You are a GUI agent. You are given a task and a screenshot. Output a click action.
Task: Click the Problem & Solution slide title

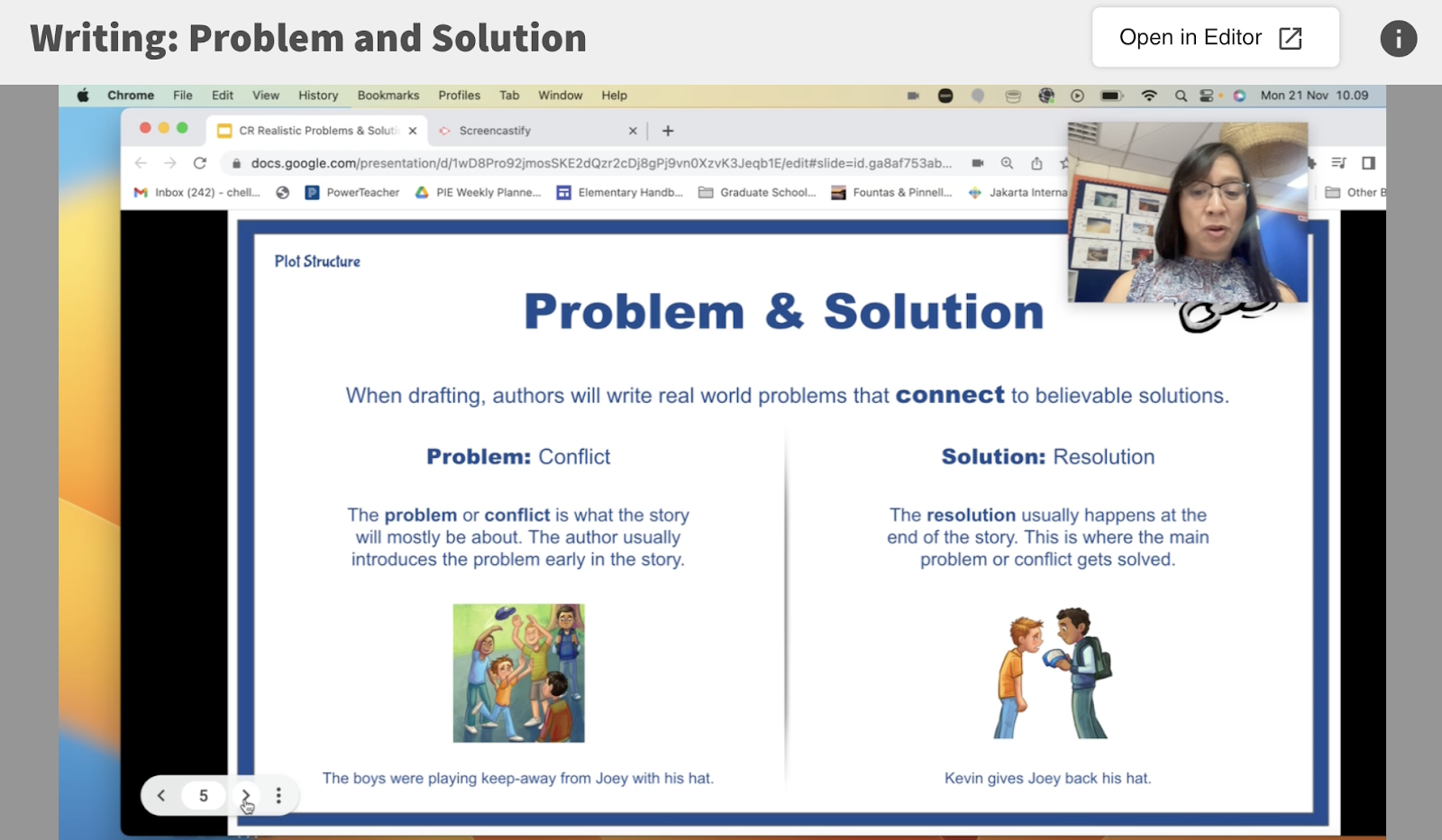click(x=784, y=312)
